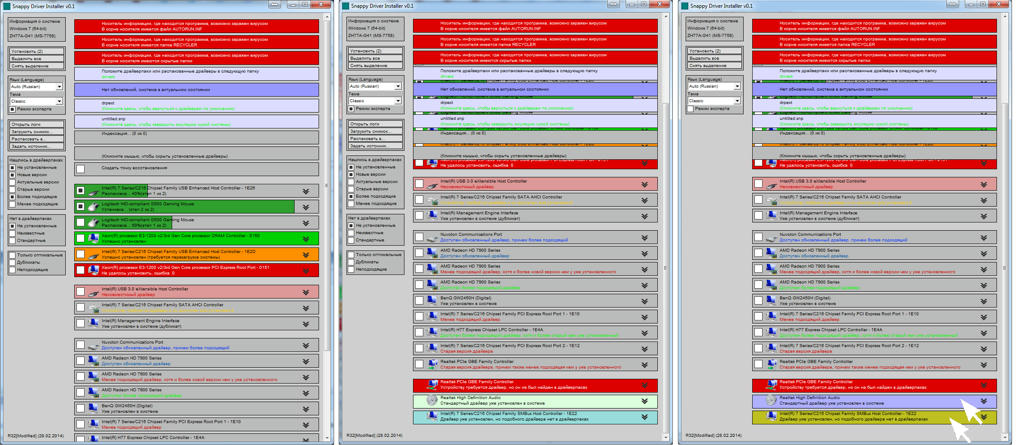Tick checkbox of Nuvoton Communications Port row, middle window
This screenshot has width=1024, height=445.
click(419, 237)
